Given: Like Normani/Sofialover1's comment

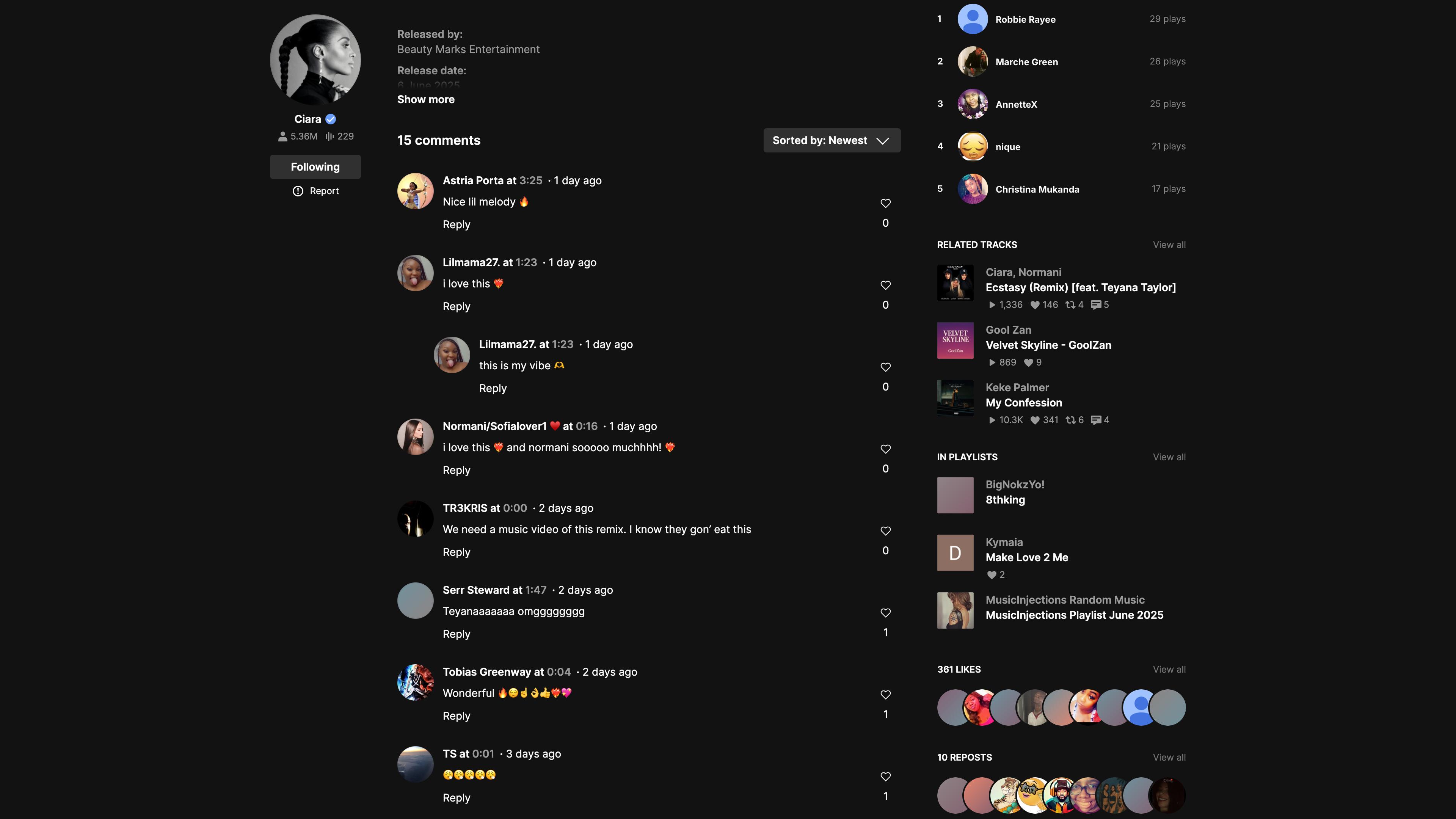Looking at the screenshot, I should click(x=885, y=449).
